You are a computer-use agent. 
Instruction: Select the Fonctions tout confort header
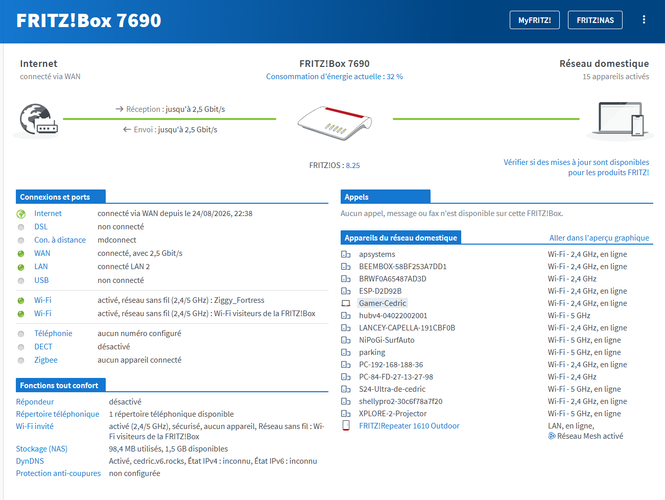coord(61,385)
